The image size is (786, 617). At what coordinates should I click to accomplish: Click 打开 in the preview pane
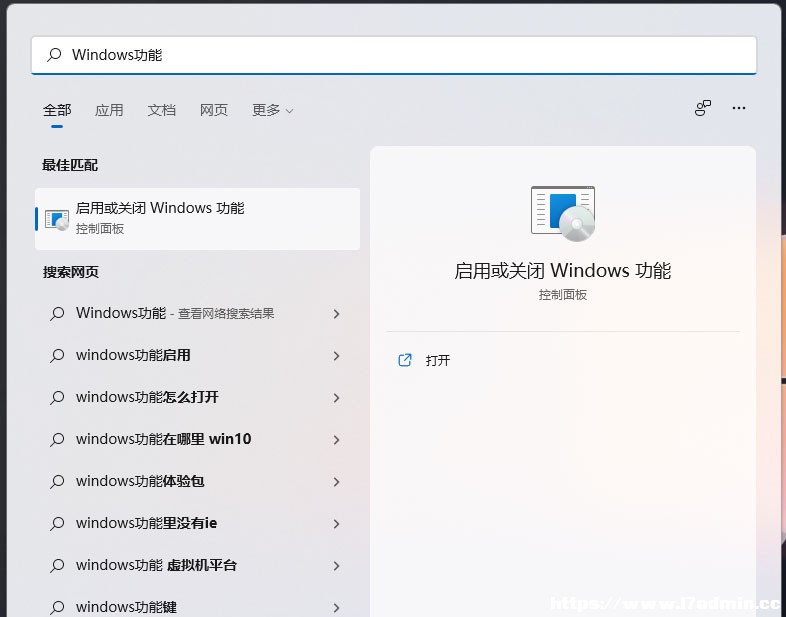pos(438,360)
